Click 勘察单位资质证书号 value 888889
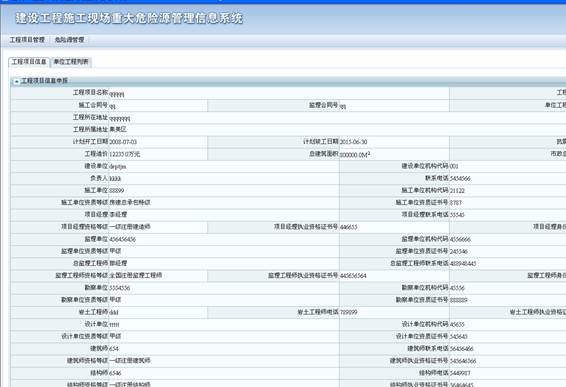The image size is (566, 387). [458, 300]
